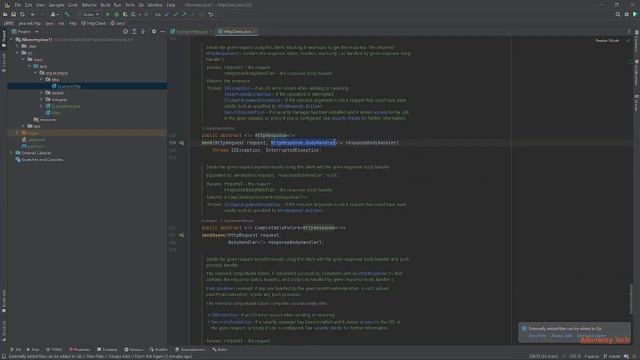Click Expand All in Project panel
Viewport: 640px width, 360px height.
[x=134, y=31]
